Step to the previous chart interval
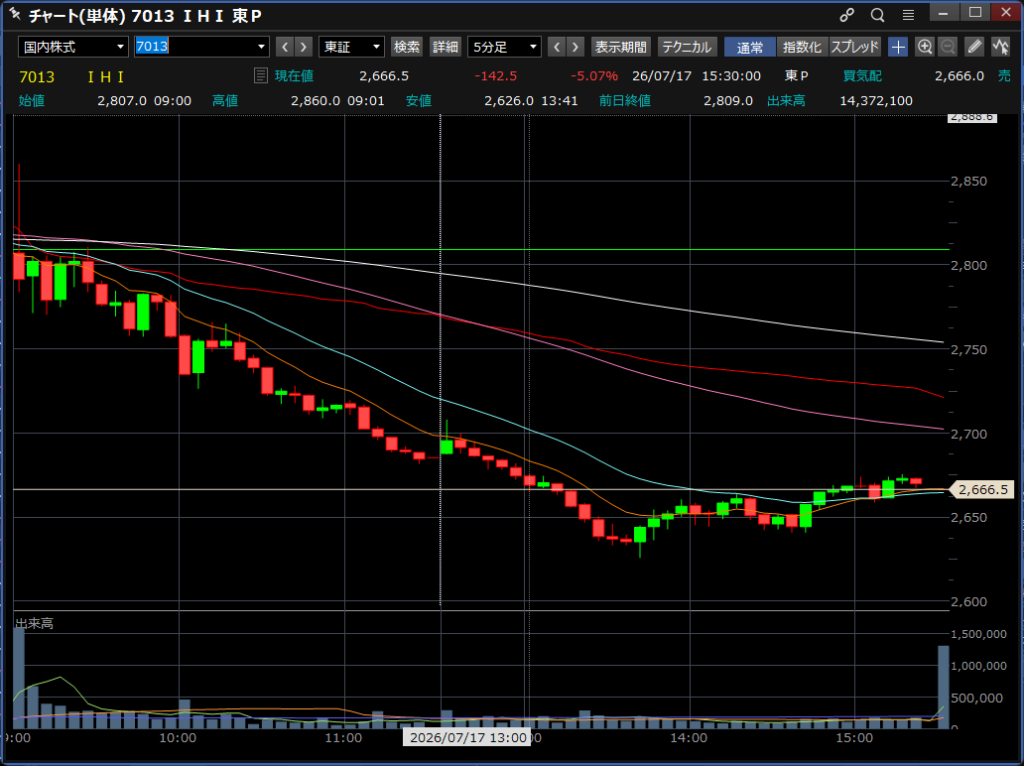 556,47
